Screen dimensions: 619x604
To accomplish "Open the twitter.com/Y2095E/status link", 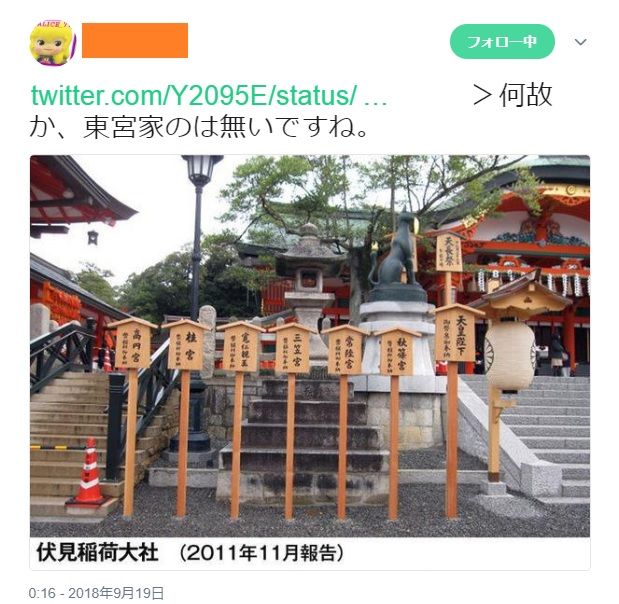I will coord(209,96).
